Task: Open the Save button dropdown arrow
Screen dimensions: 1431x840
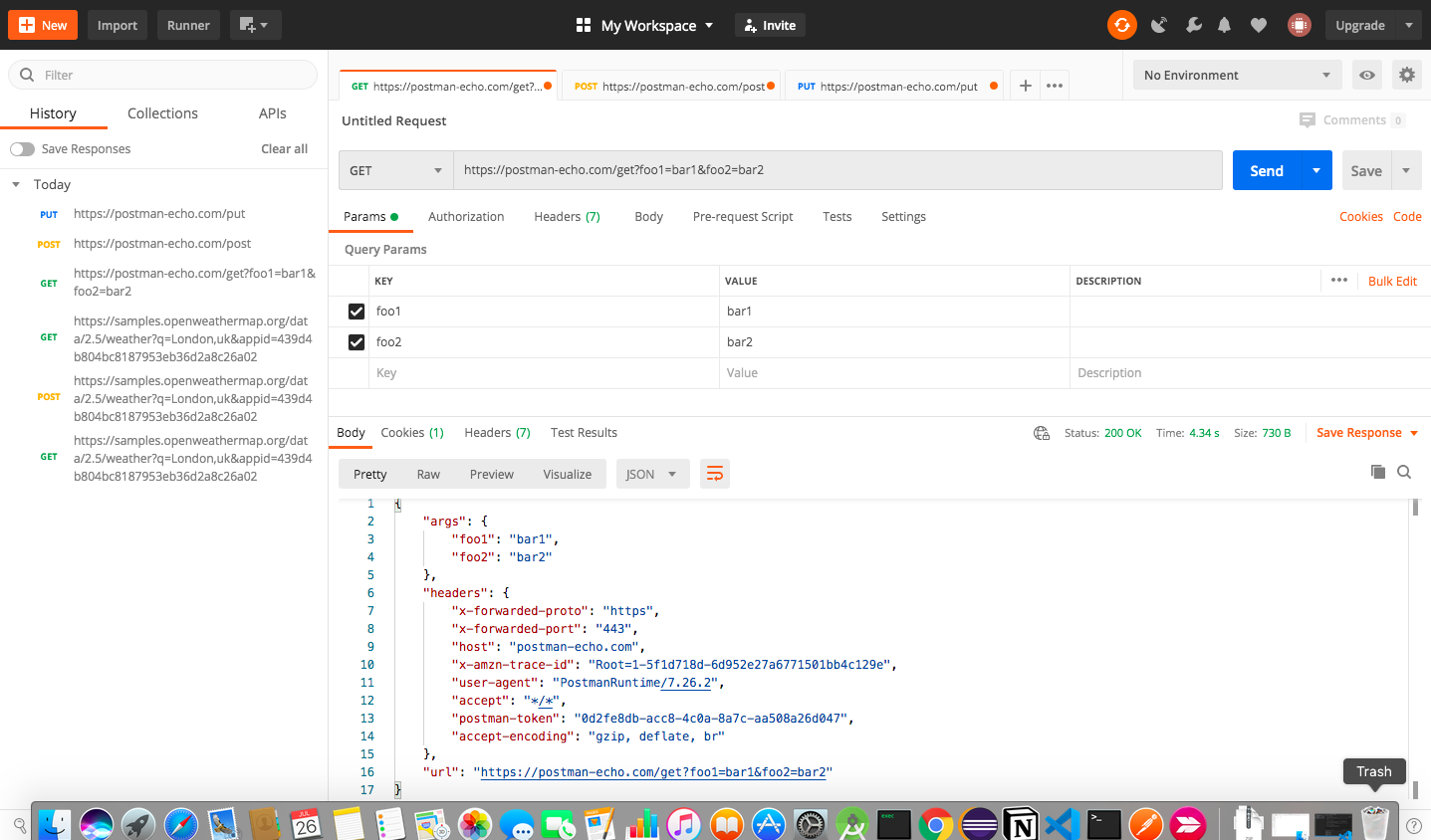Action: click(x=1406, y=170)
